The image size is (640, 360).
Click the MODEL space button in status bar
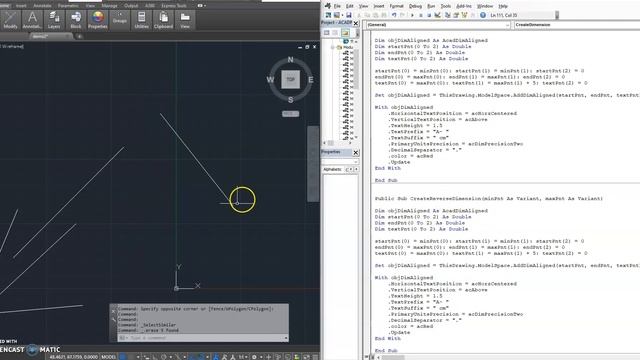[x=108, y=357]
